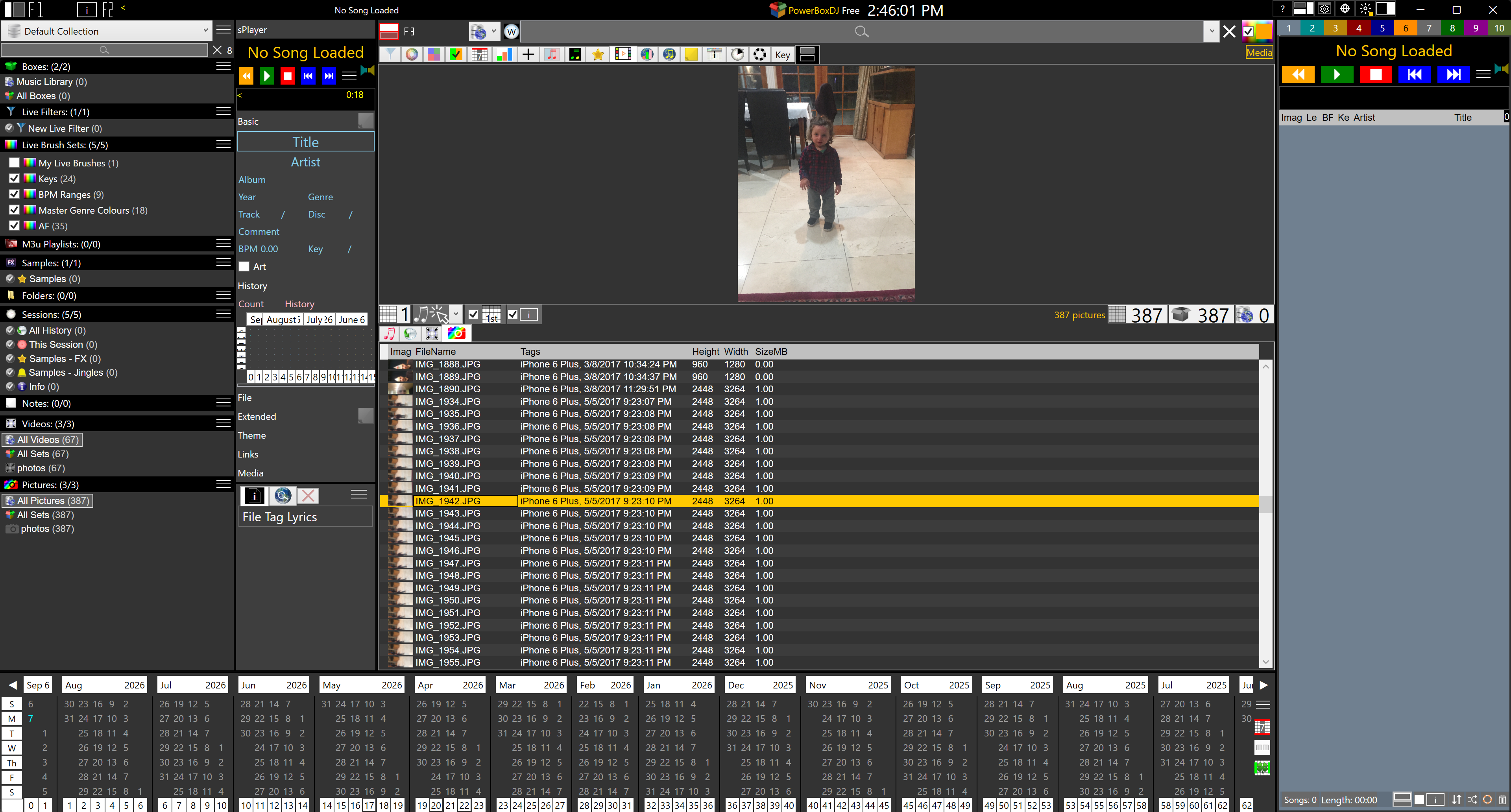
Task: Open the film strip videos icon
Action: tap(623, 55)
